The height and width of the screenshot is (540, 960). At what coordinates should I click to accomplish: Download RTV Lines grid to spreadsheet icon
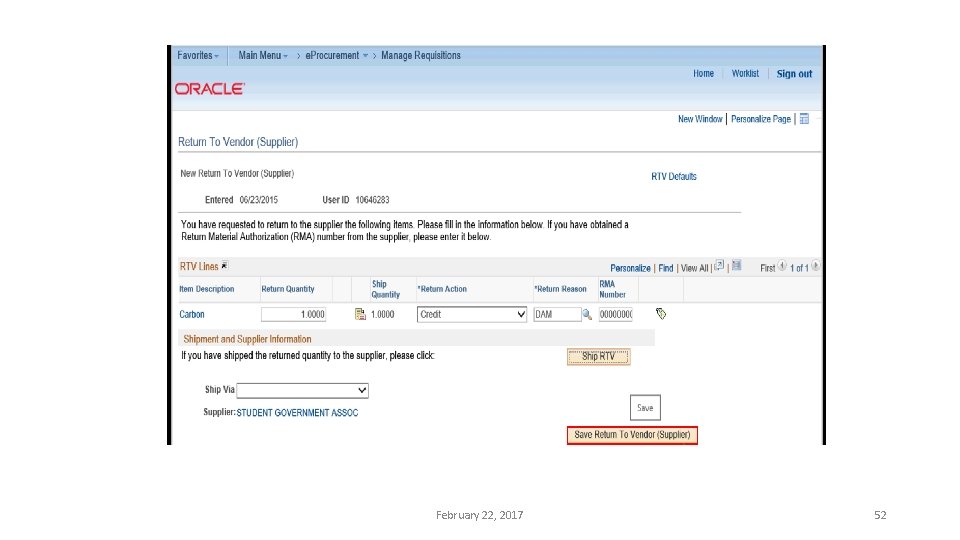pyautogui.click(x=737, y=266)
